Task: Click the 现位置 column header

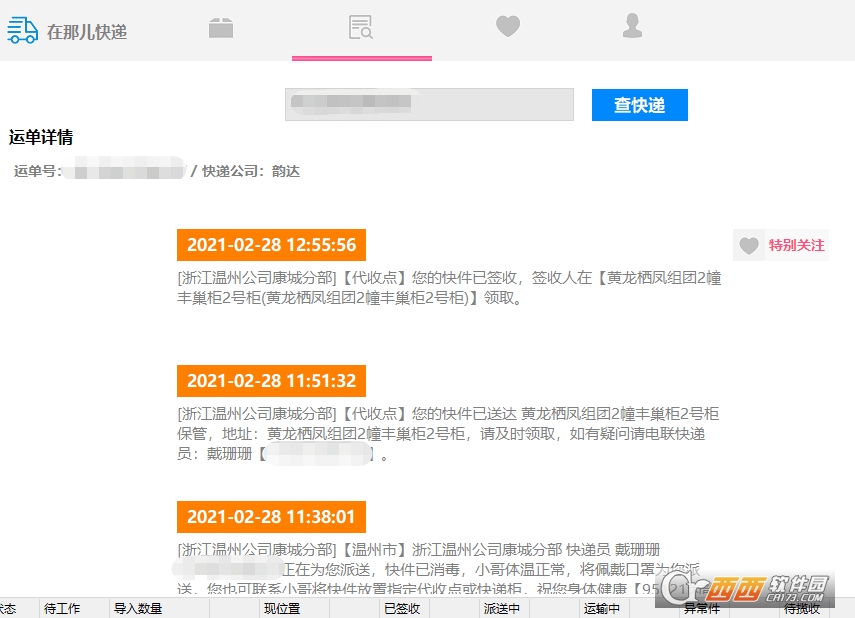Action: [282, 608]
